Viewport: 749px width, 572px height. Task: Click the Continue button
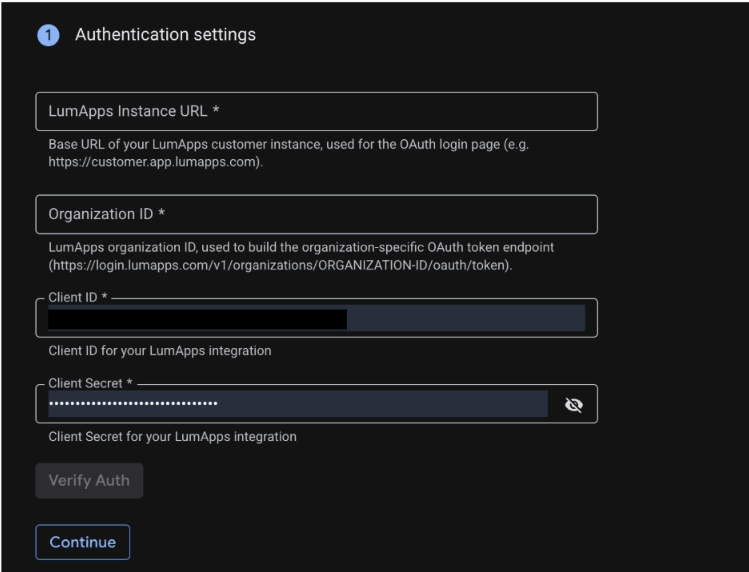[83, 542]
